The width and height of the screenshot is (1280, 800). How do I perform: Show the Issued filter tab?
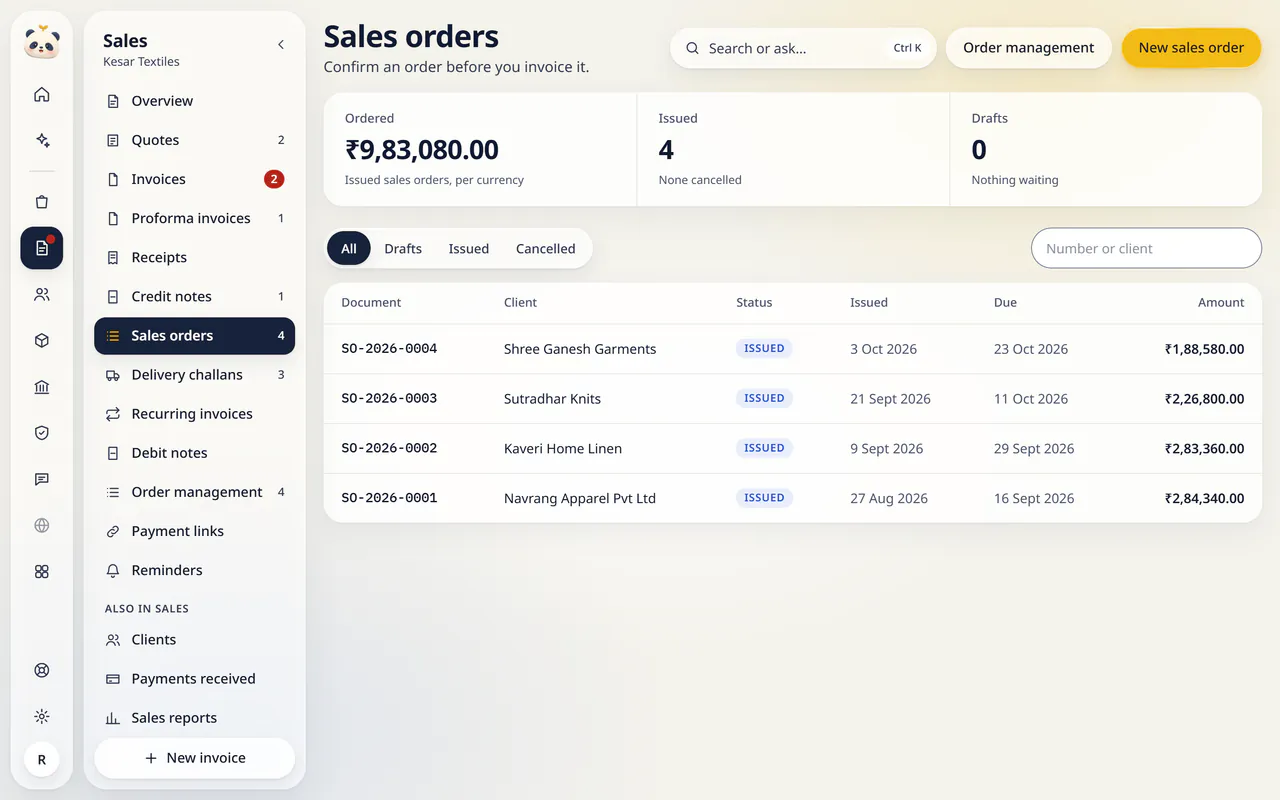point(468,248)
